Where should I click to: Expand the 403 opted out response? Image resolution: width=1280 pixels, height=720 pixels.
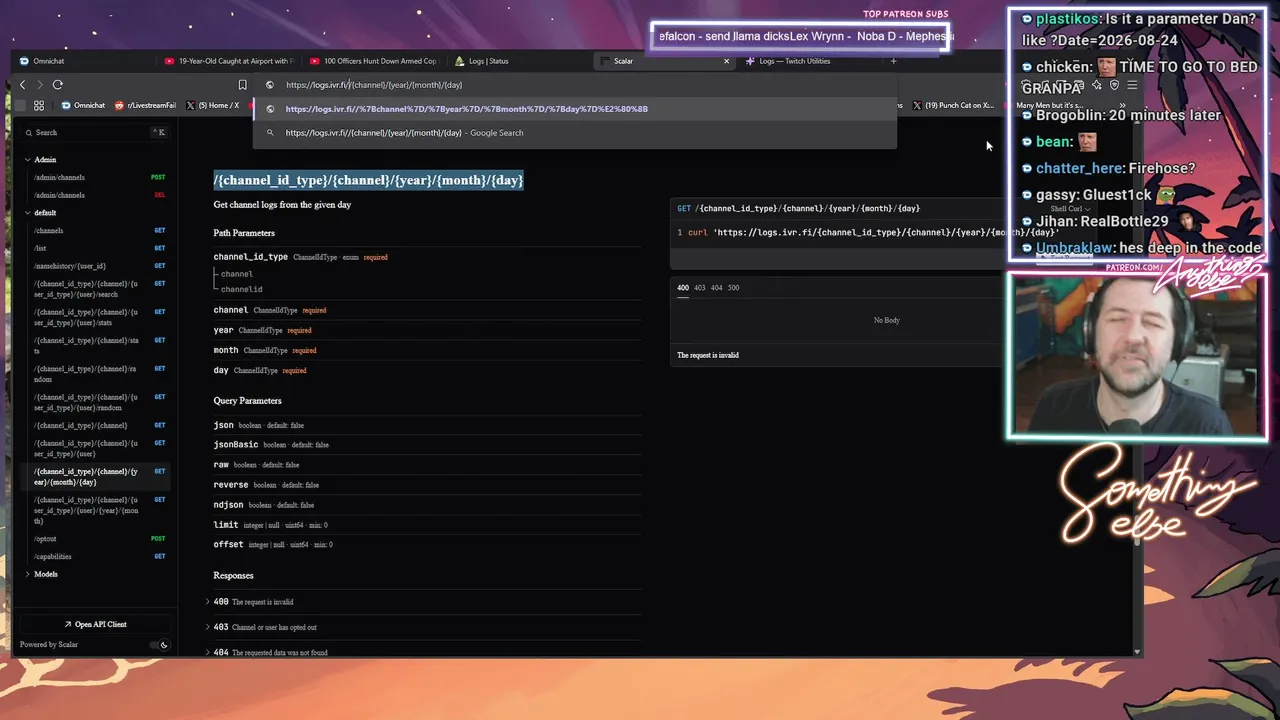(x=207, y=627)
